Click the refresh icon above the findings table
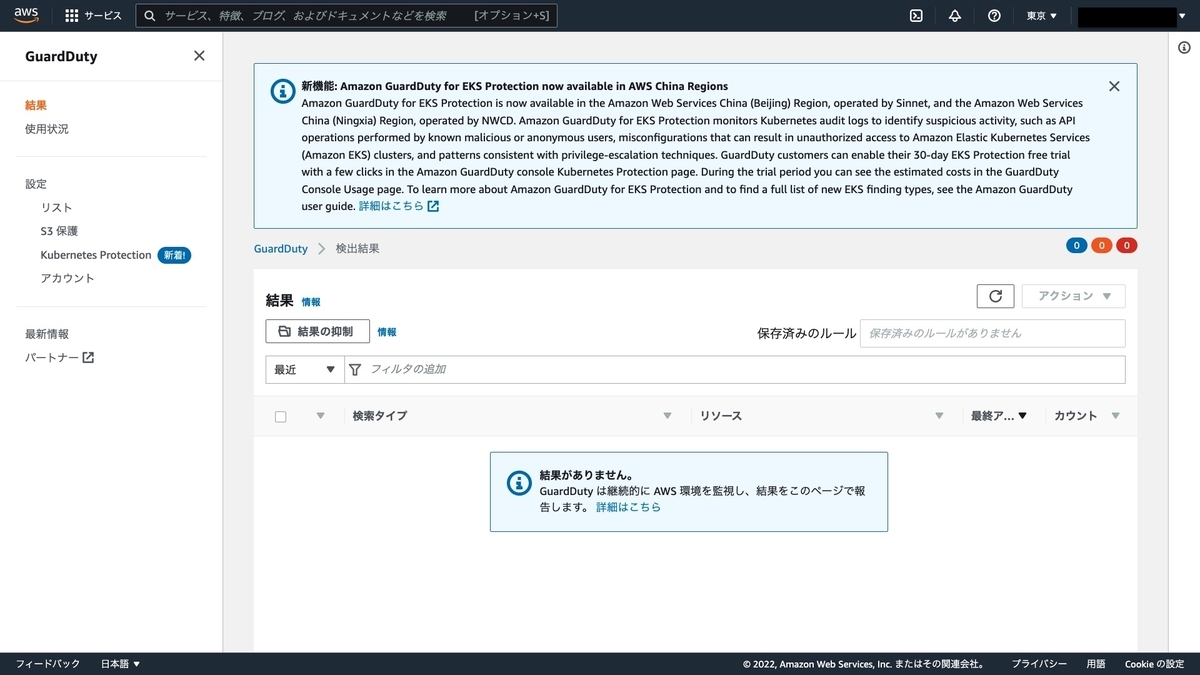 pos(995,295)
